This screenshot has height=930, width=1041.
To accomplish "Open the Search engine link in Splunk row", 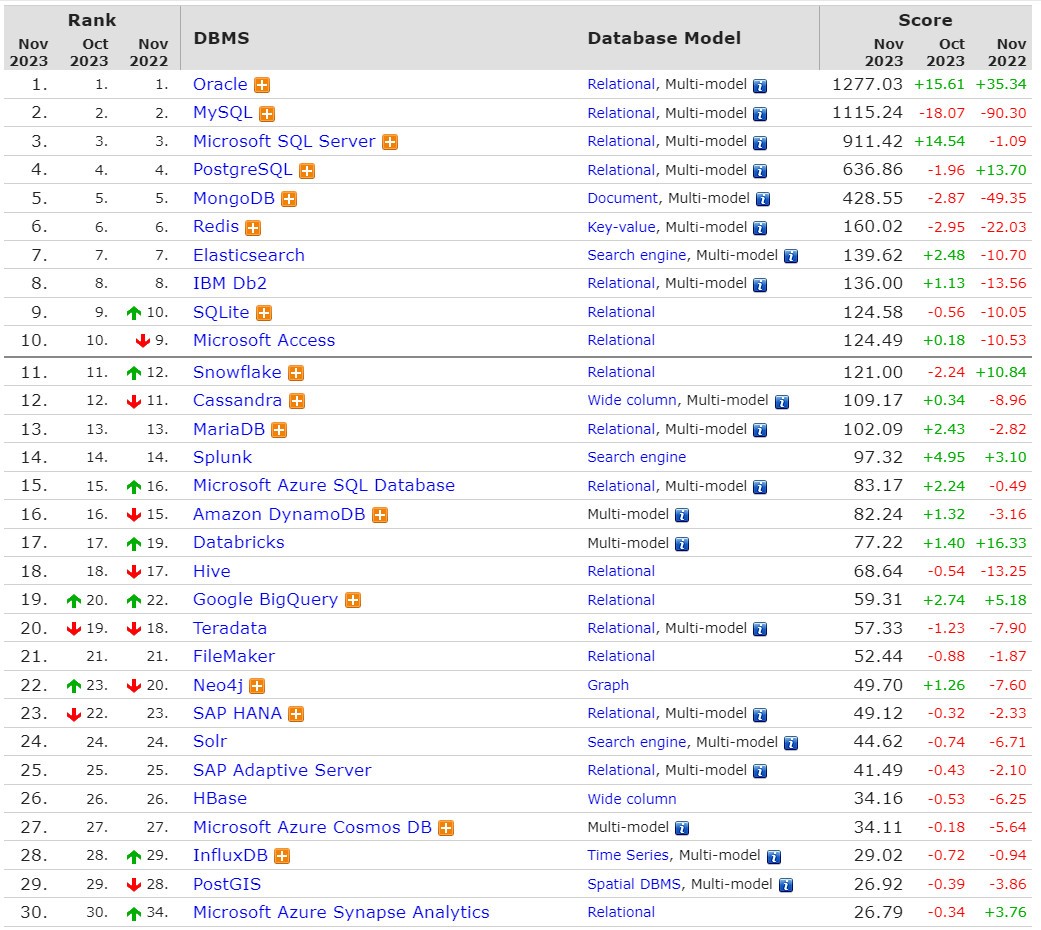I will [x=637, y=457].
